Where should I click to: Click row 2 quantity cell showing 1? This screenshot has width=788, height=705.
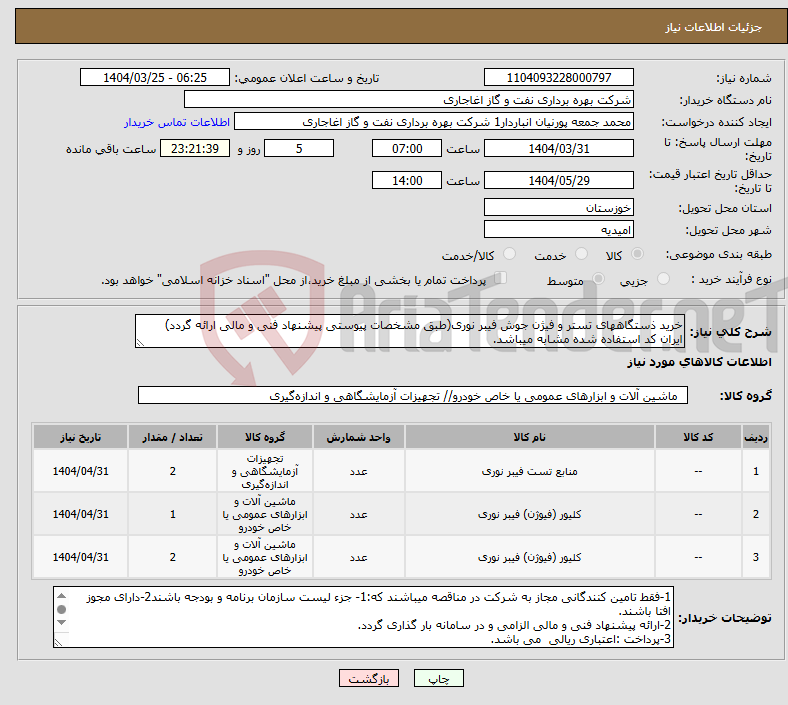[x=172, y=515]
